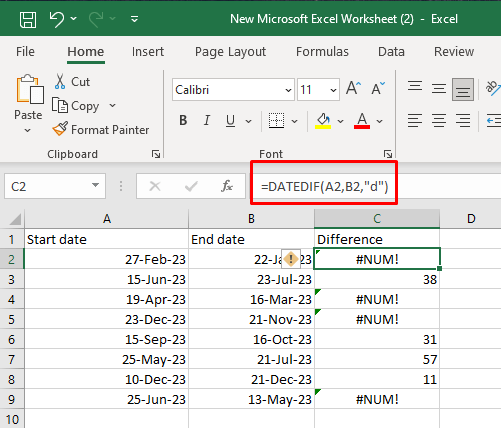This screenshot has height=428, width=501.
Task: Select cell C7 with value 57
Action: [377, 359]
